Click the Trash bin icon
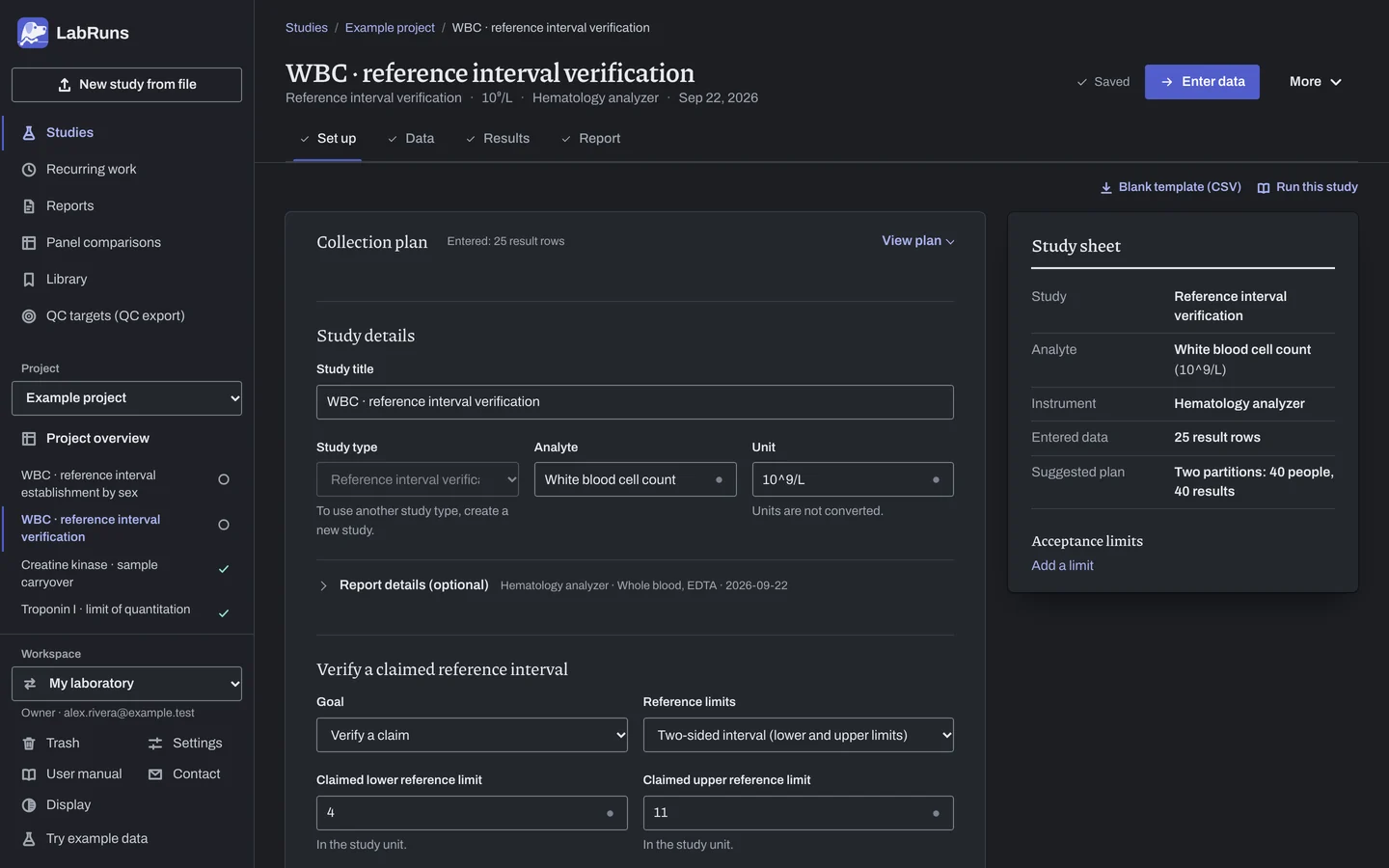Image resolution: width=1389 pixels, height=868 pixels. point(29,744)
